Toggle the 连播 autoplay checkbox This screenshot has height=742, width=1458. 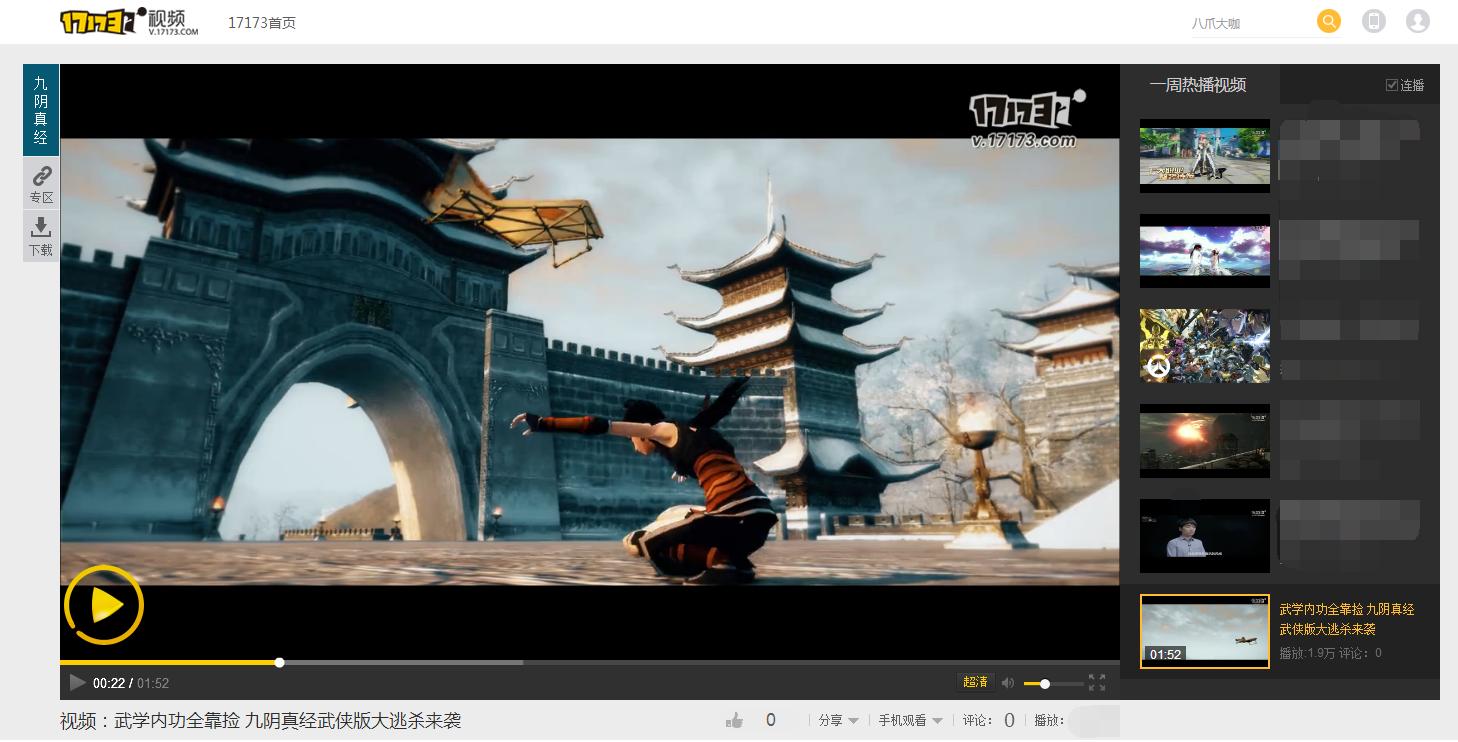(x=1393, y=85)
